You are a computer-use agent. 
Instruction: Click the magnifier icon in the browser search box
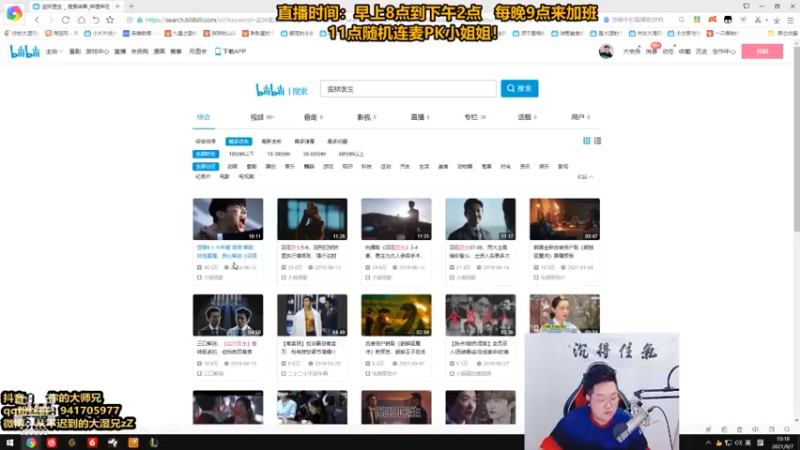point(681,20)
